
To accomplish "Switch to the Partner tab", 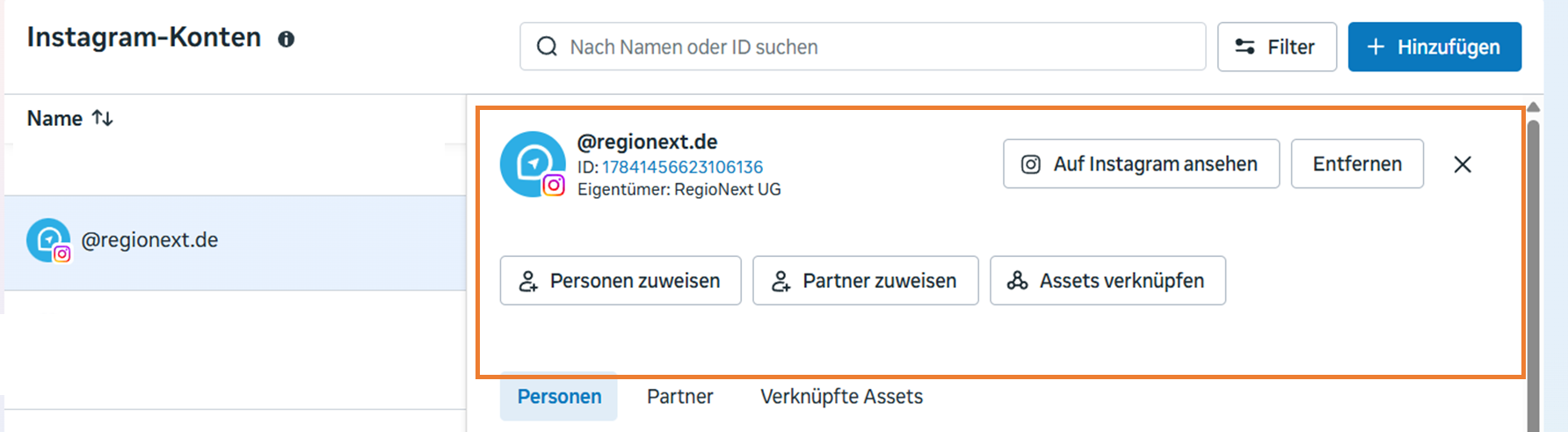I will click(x=680, y=397).
